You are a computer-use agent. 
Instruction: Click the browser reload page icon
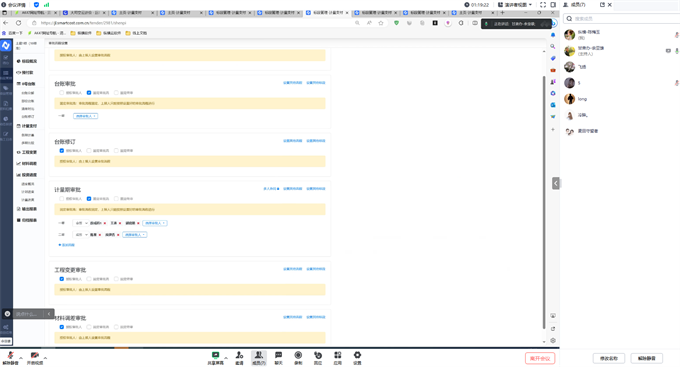[x=18, y=23]
